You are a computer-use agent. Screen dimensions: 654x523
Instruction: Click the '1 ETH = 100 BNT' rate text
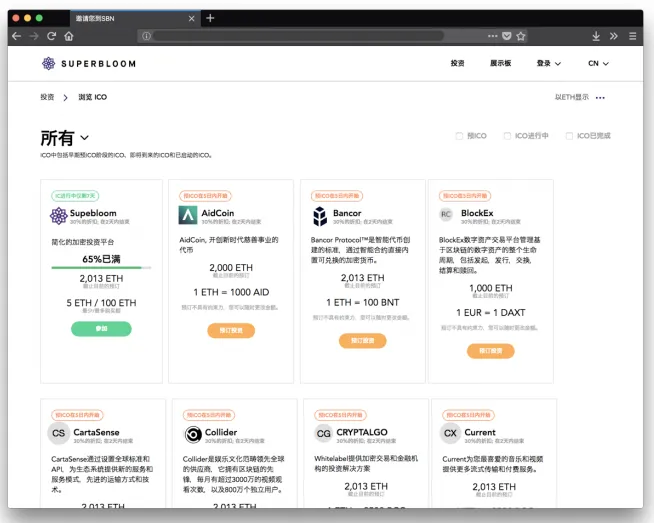[x=362, y=302]
